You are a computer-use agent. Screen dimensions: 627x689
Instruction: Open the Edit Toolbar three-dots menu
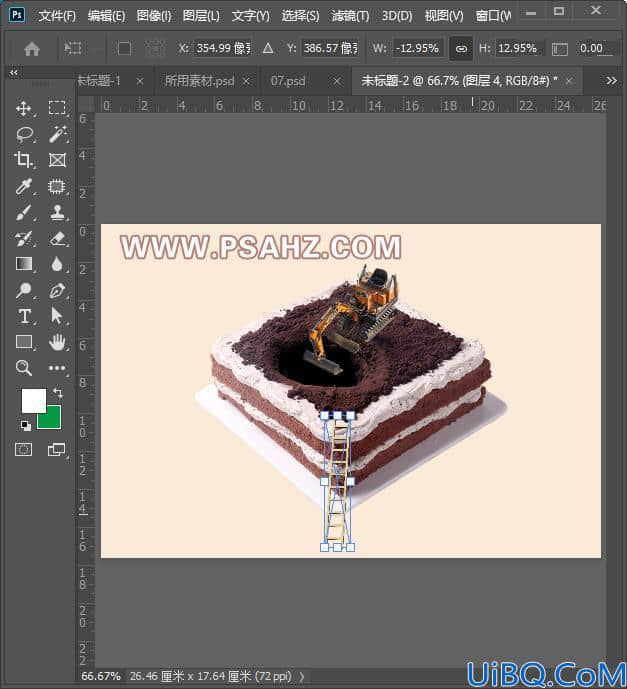point(57,368)
